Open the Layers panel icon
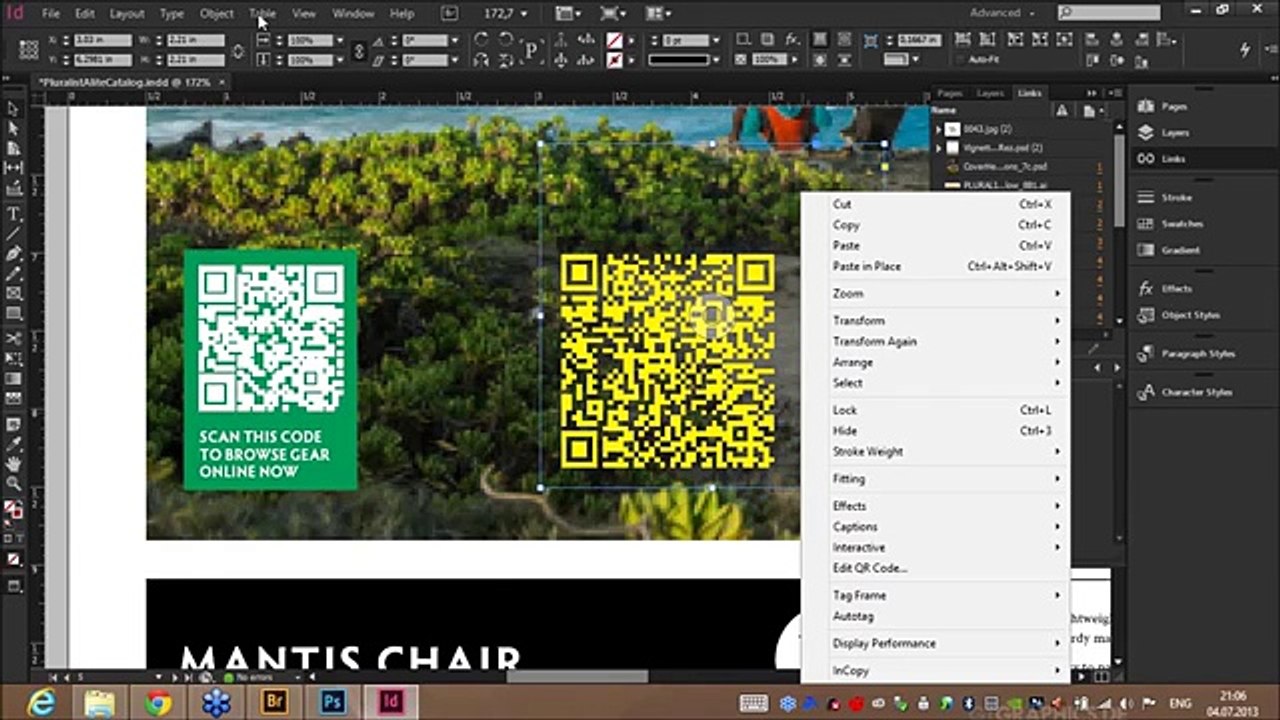The height and width of the screenshot is (720, 1280). pos(1146,132)
